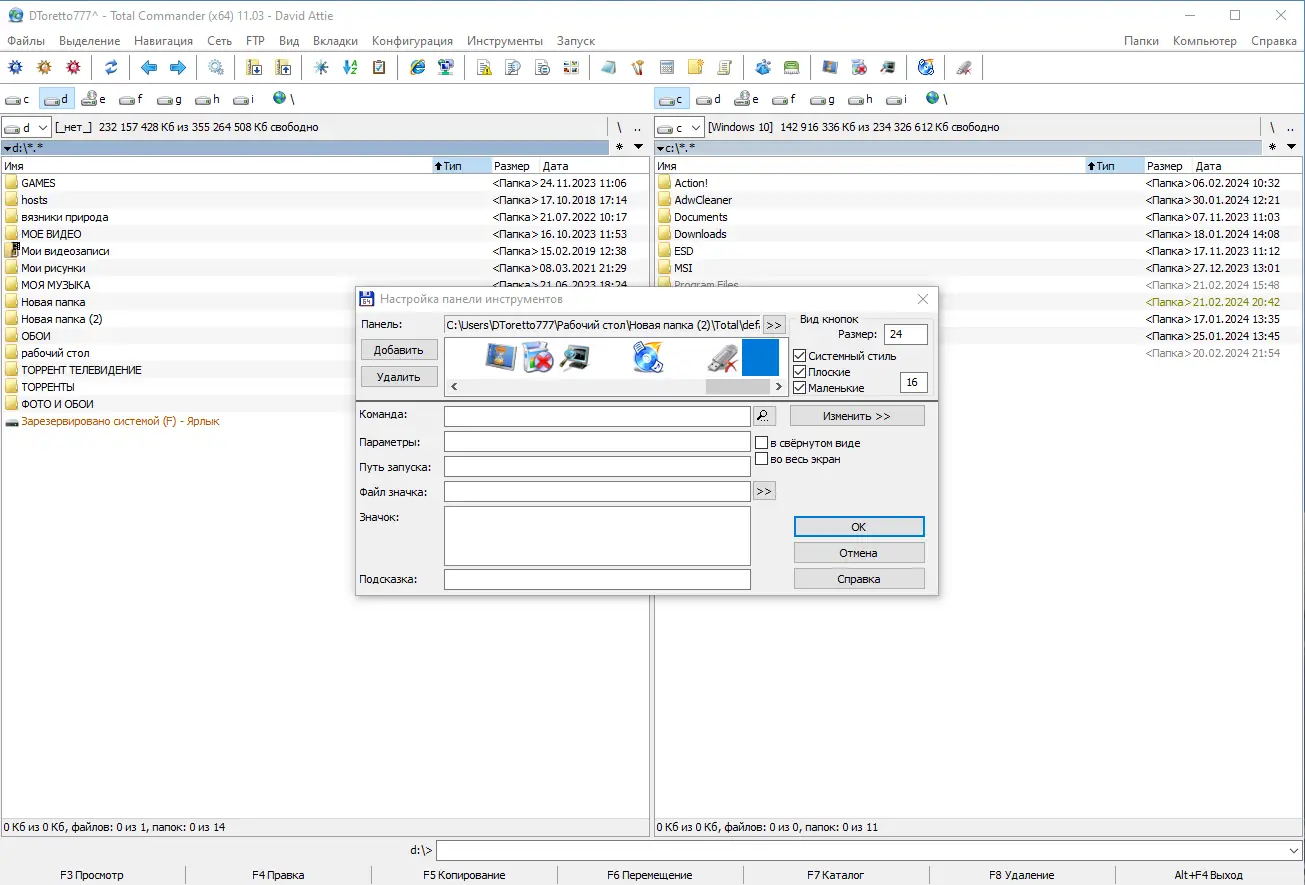Screen dimensions: 1305x885
Task: Click the dialog's Справка button
Action: (x=859, y=579)
